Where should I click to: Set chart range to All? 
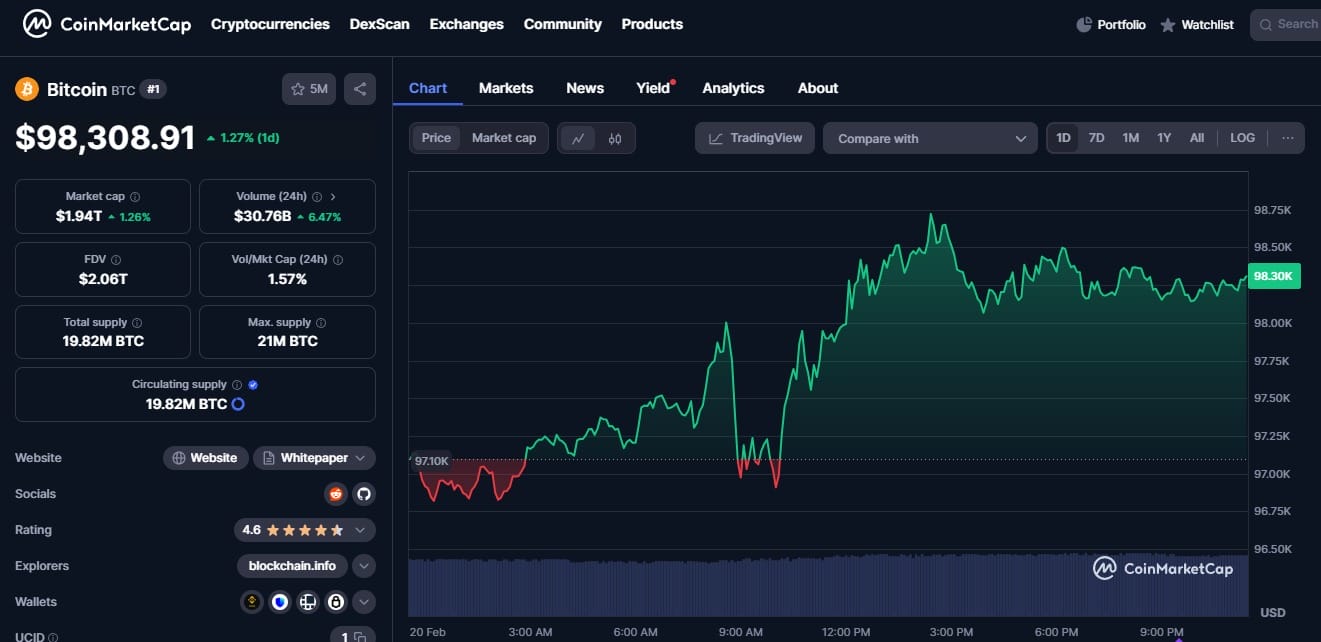[x=1197, y=138]
